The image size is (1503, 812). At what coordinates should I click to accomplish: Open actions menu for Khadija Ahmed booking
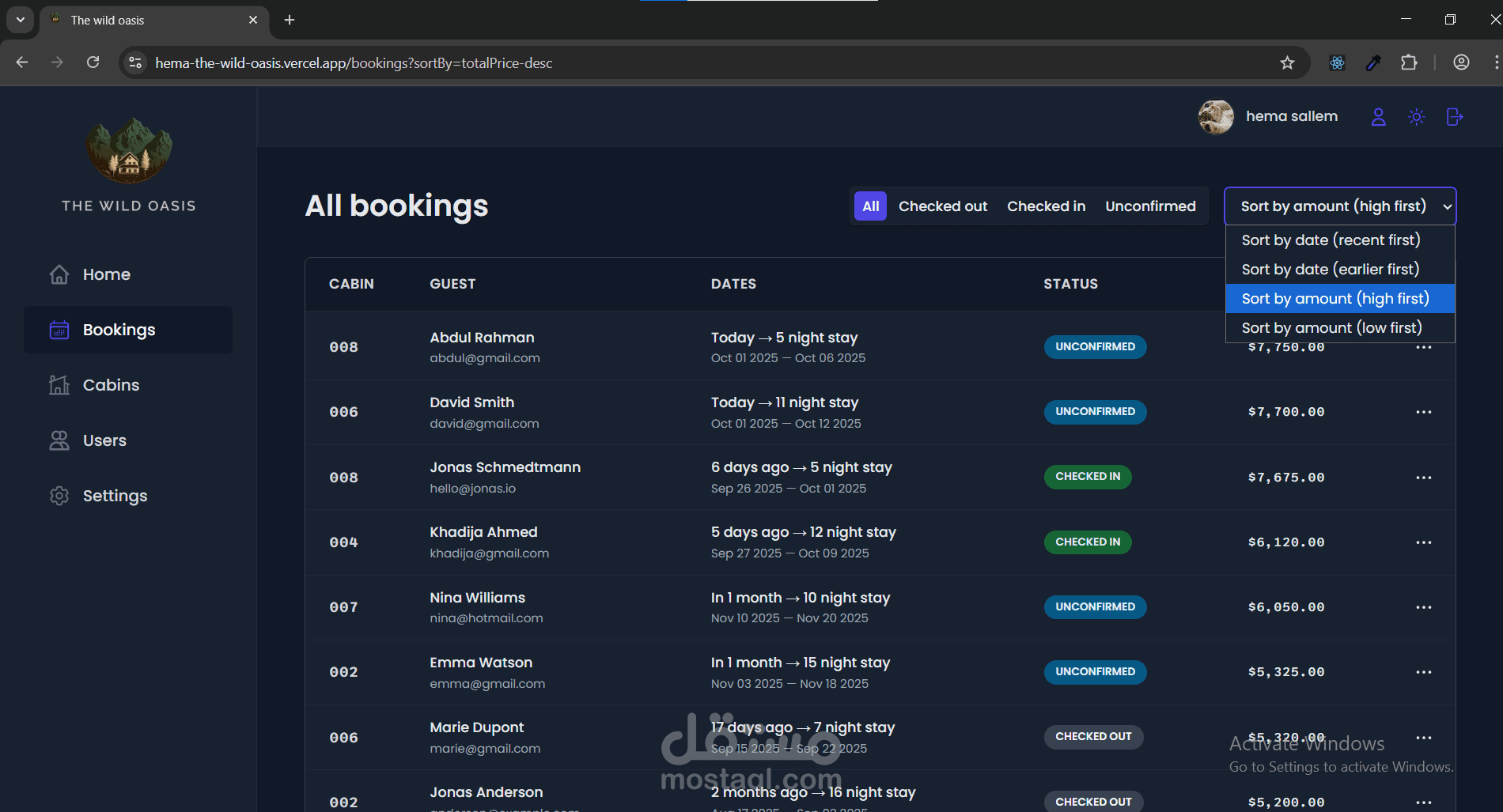pos(1423,542)
